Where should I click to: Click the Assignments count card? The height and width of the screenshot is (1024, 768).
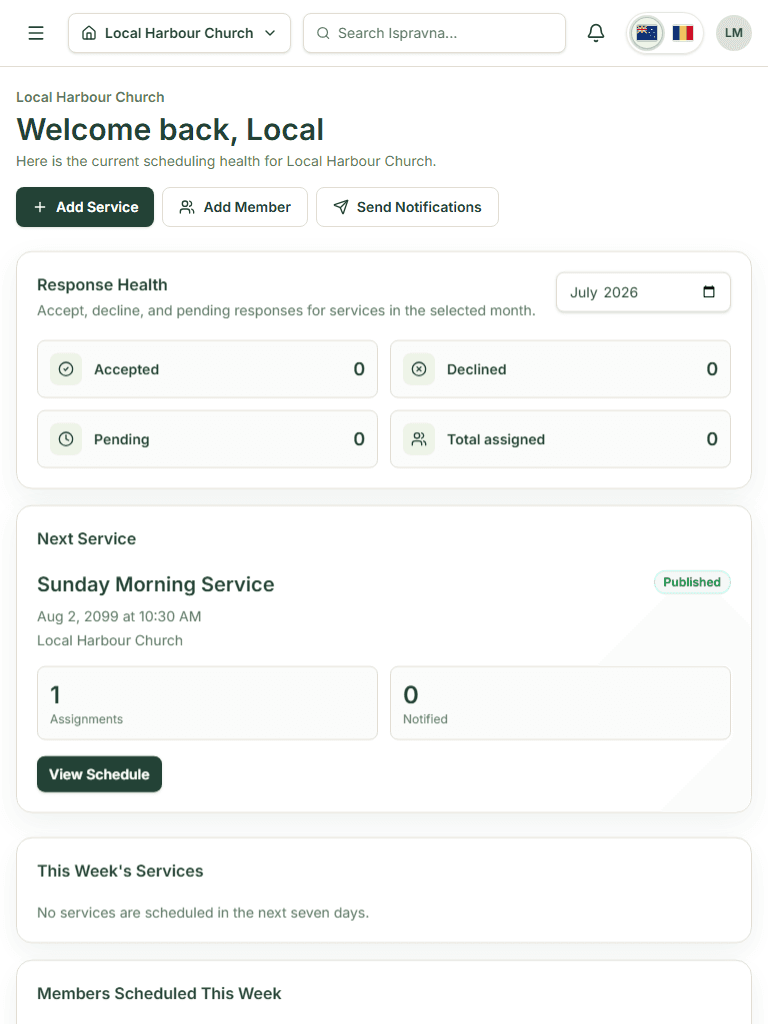pyautogui.click(x=208, y=703)
